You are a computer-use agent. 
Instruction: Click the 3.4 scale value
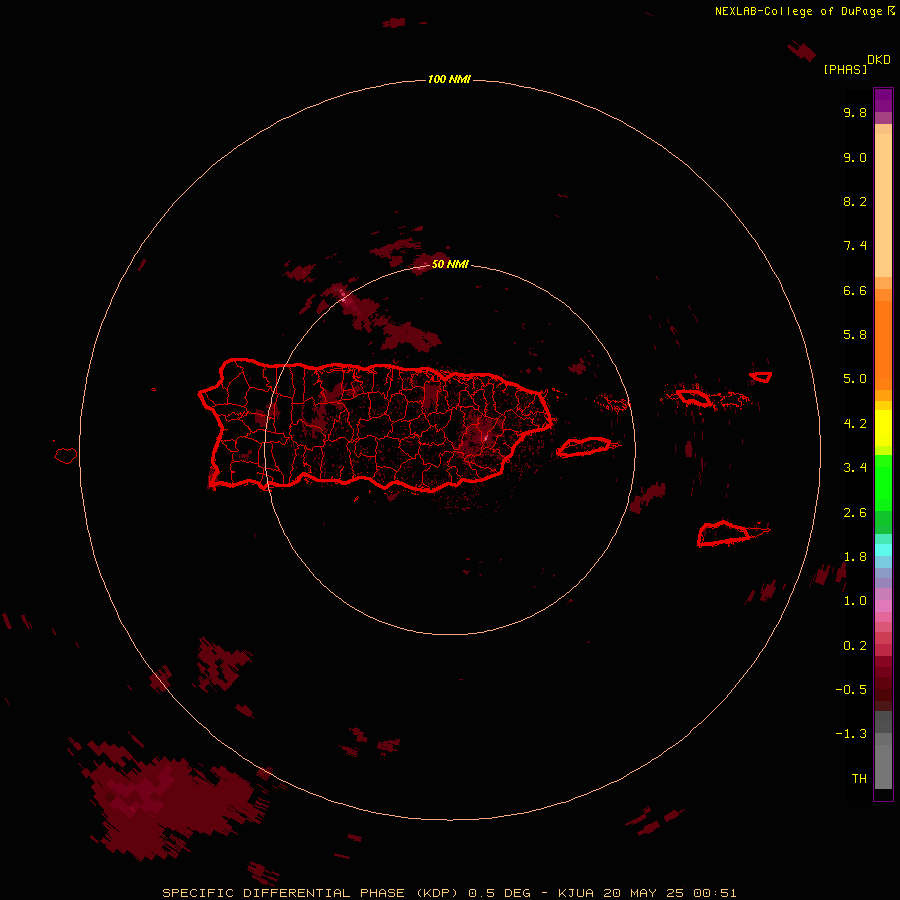pyautogui.click(x=855, y=468)
